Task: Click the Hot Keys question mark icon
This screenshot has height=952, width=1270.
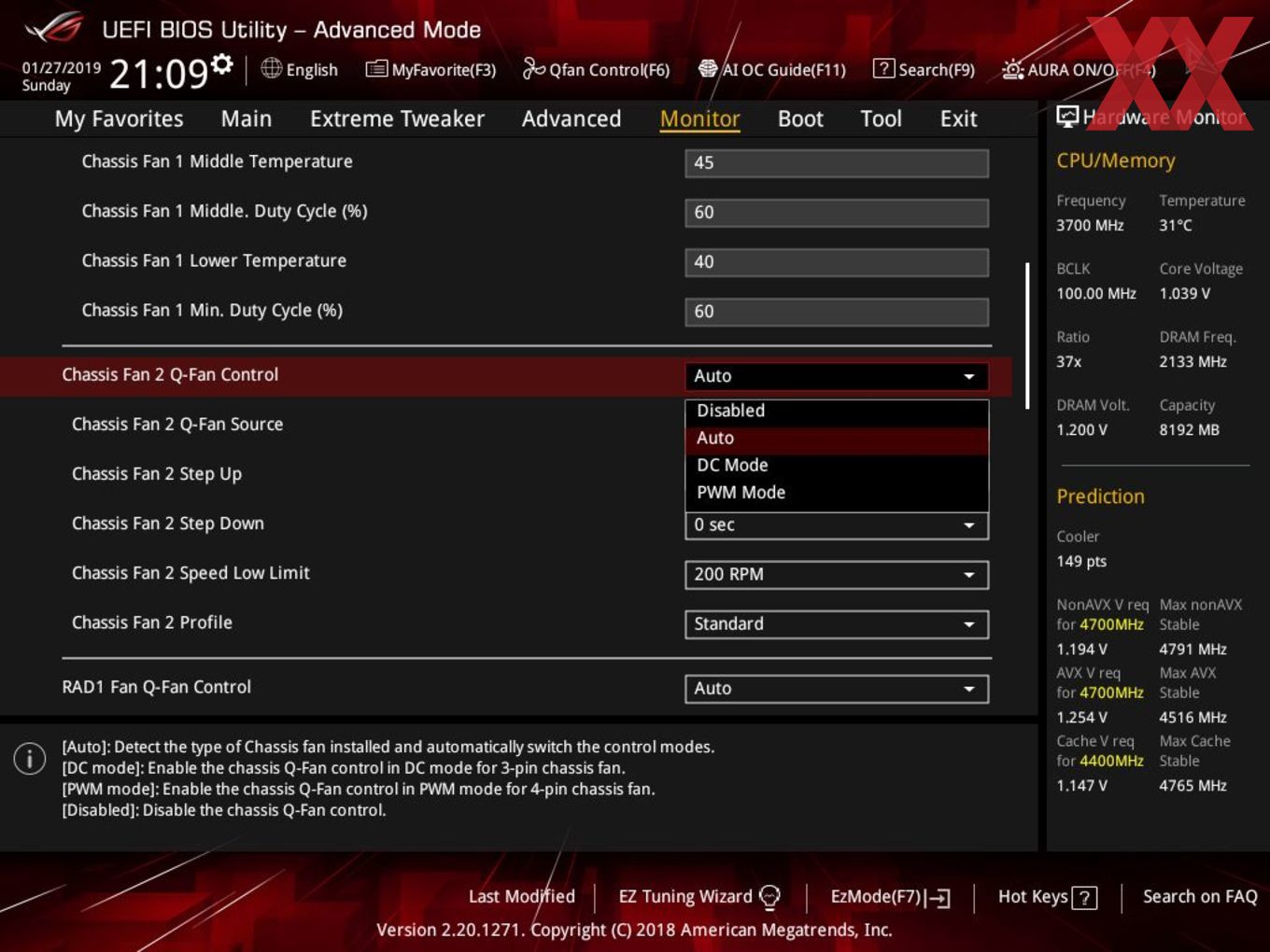Action: click(x=1084, y=898)
